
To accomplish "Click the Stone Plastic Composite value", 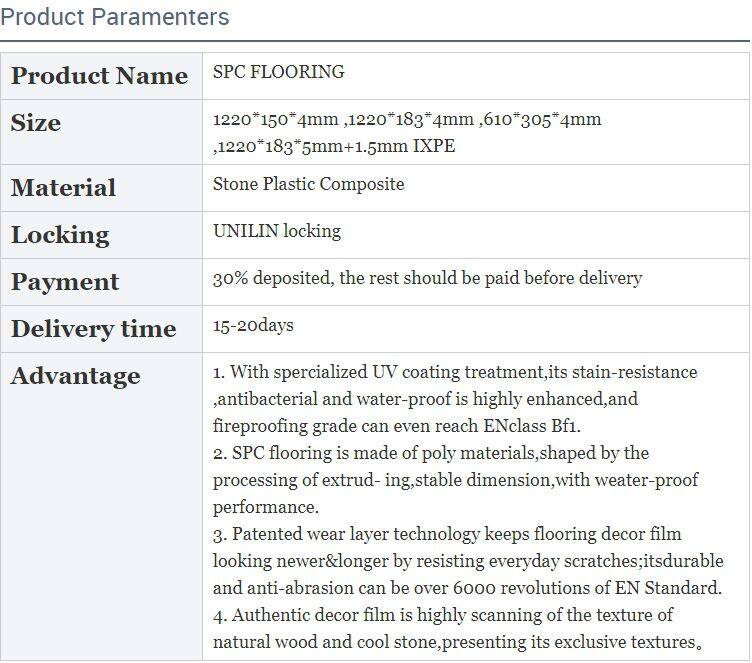I will tap(308, 184).
